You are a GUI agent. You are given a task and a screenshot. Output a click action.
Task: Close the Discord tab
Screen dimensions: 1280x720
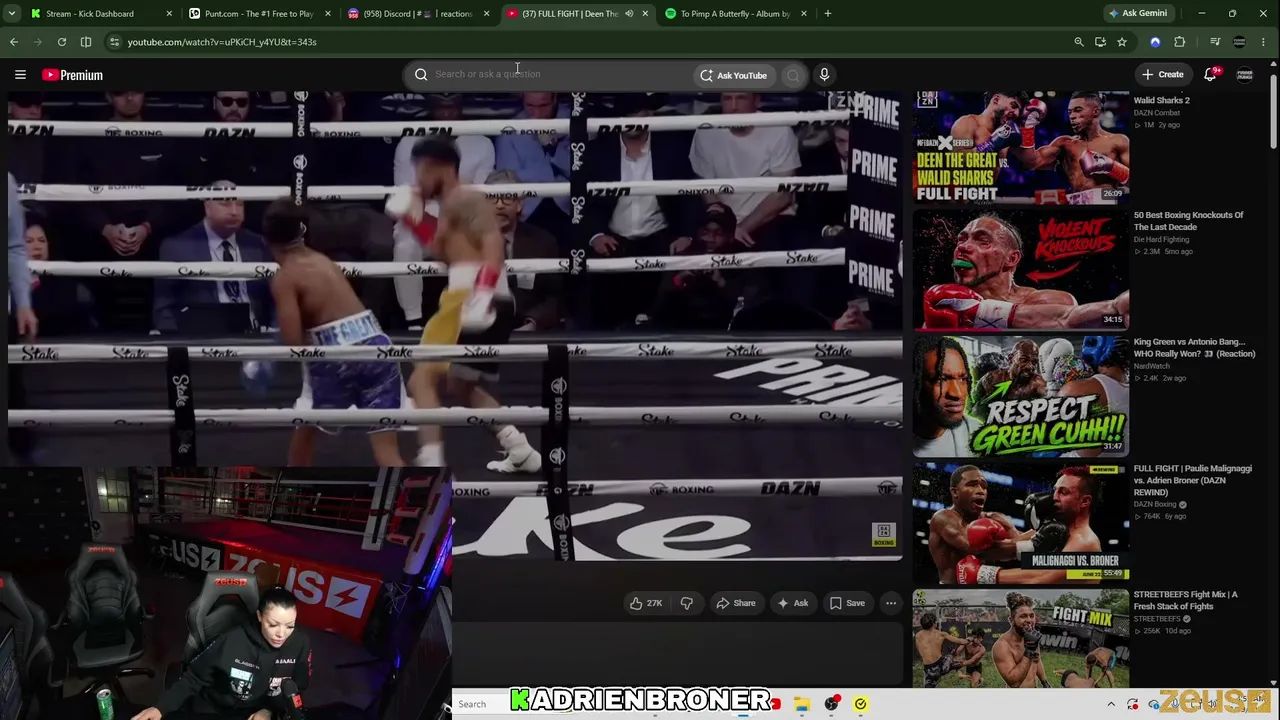coord(486,14)
